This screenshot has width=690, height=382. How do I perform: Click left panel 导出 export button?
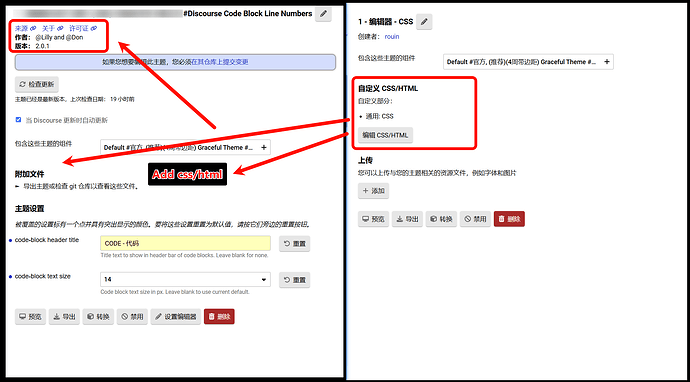[64, 316]
